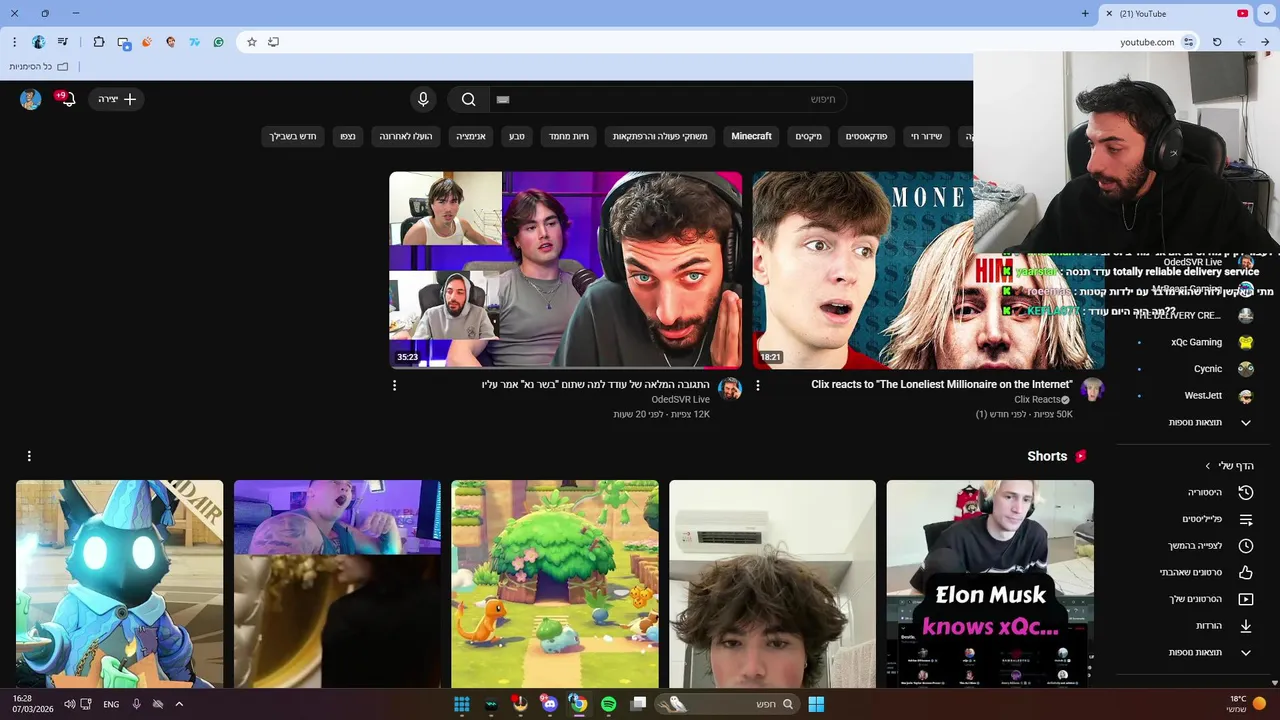Image resolution: width=1280 pixels, height=720 pixels.
Task: Open Chrome three-dot menu
Action: click(14, 42)
